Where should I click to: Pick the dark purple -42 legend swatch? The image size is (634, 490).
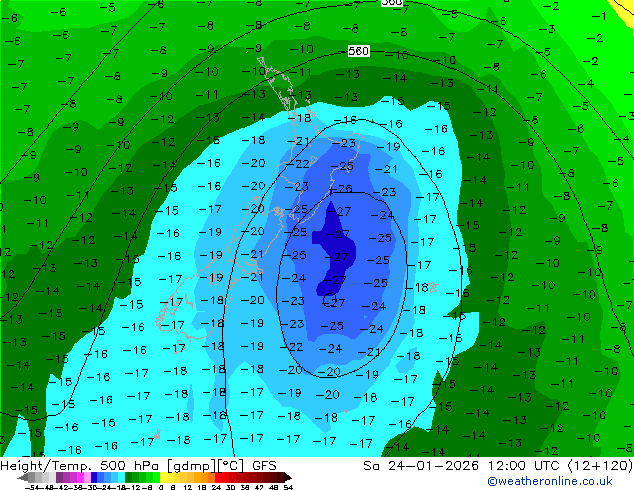point(59,478)
